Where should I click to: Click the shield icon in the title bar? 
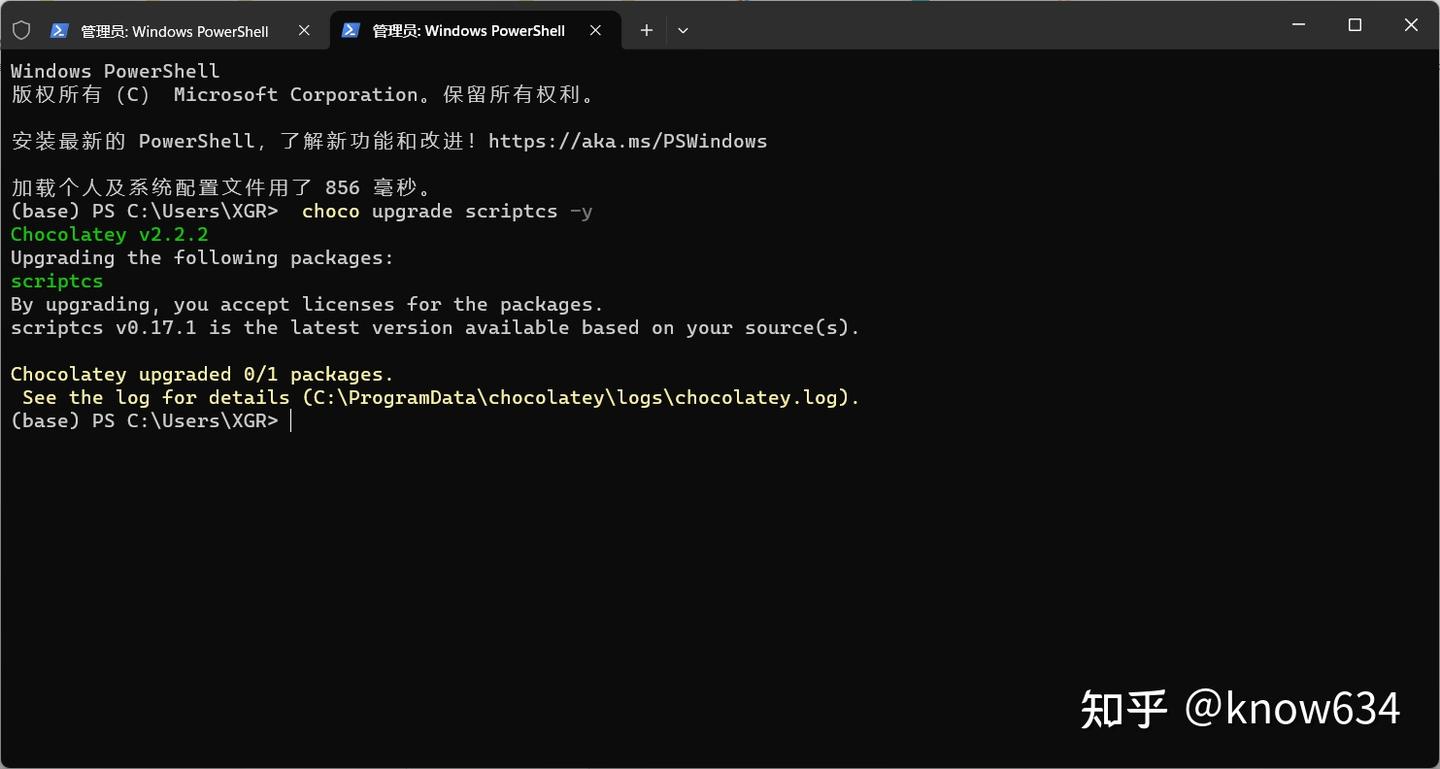tap(20, 29)
